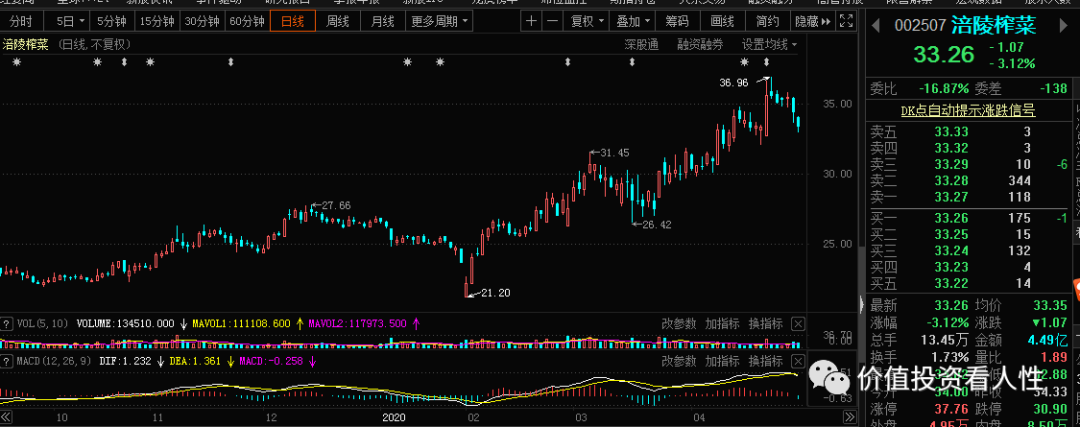The width and height of the screenshot is (1080, 427).
Task: Select the 买五 33.22 order row
Action: (966, 283)
